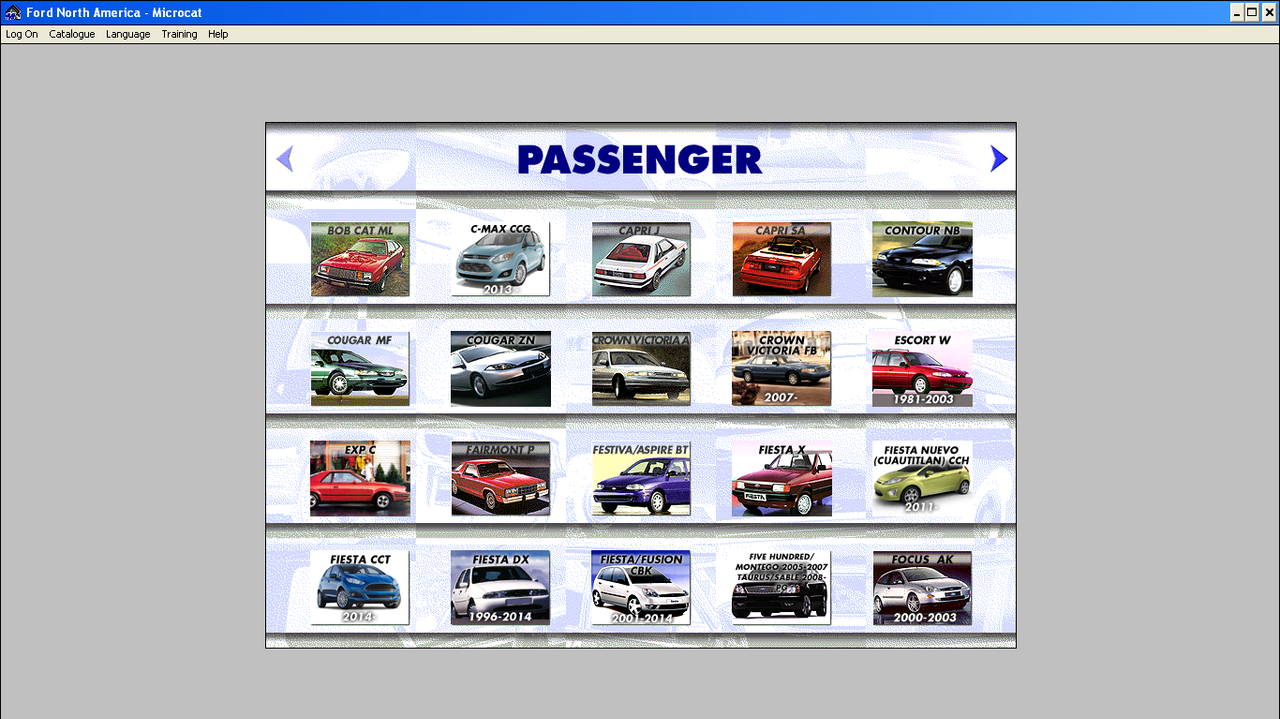This screenshot has height=719, width=1280.
Task: Open the Fiesta CCT 2014 tile
Action: (x=360, y=588)
